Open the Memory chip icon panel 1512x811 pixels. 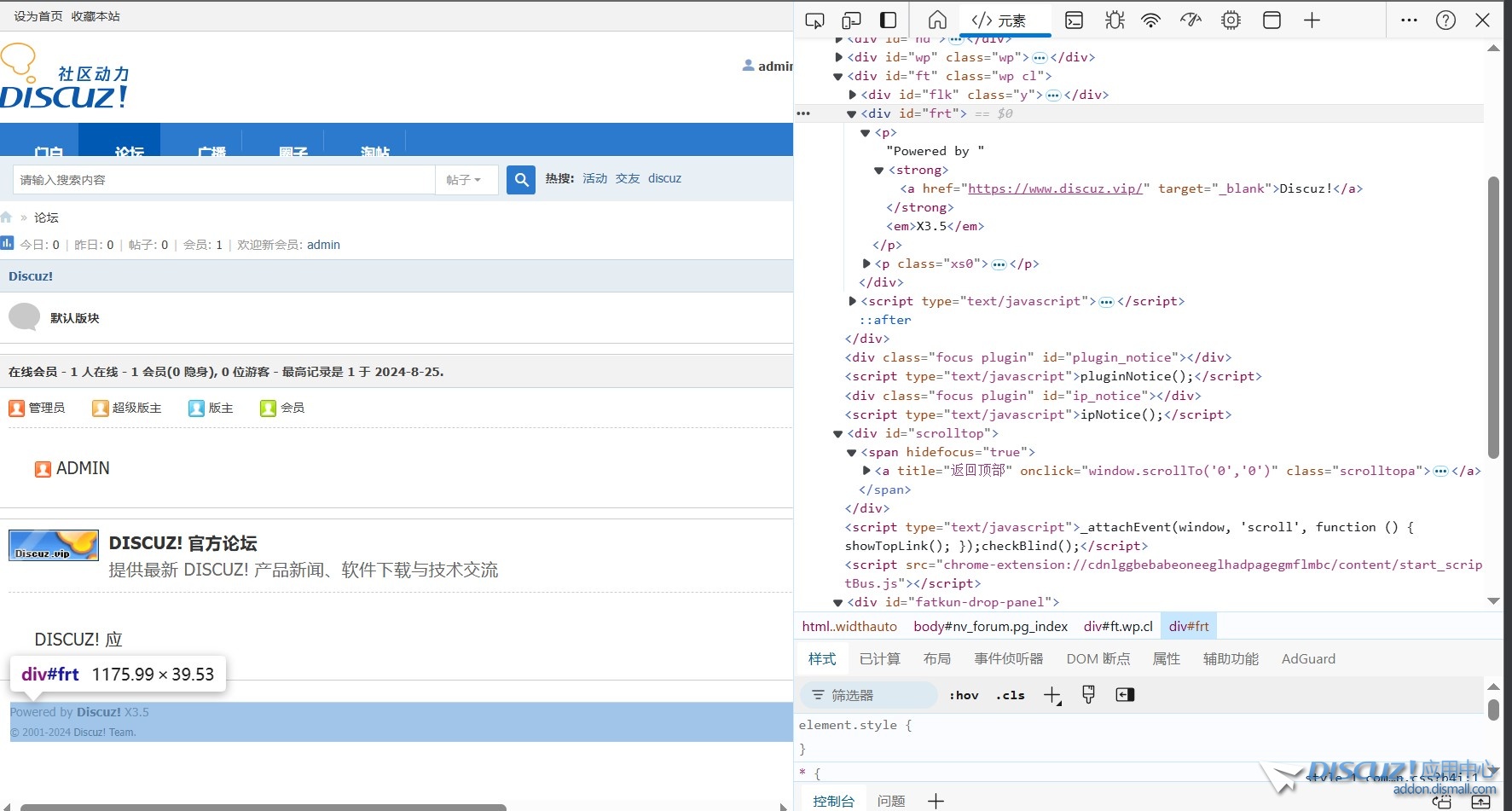click(1231, 20)
